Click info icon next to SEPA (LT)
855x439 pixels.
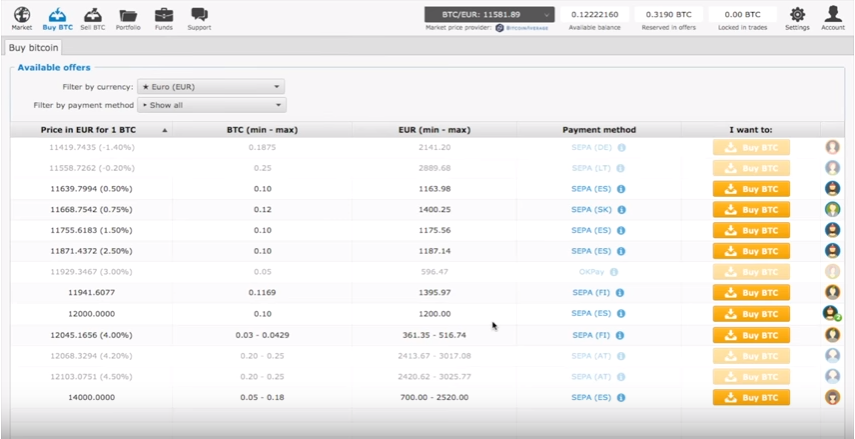point(621,169)
